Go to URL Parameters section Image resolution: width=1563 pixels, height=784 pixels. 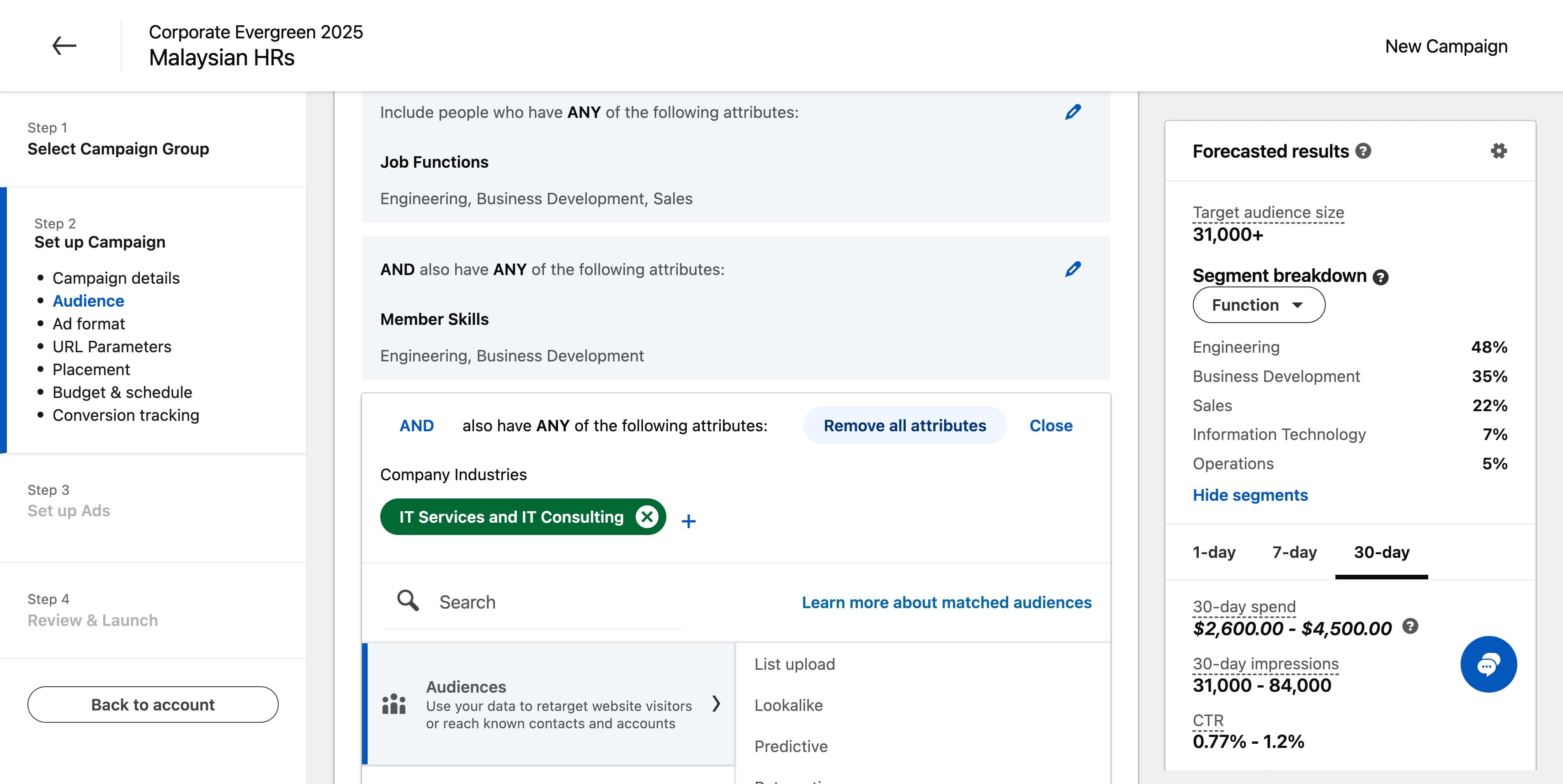pos(112,347)
